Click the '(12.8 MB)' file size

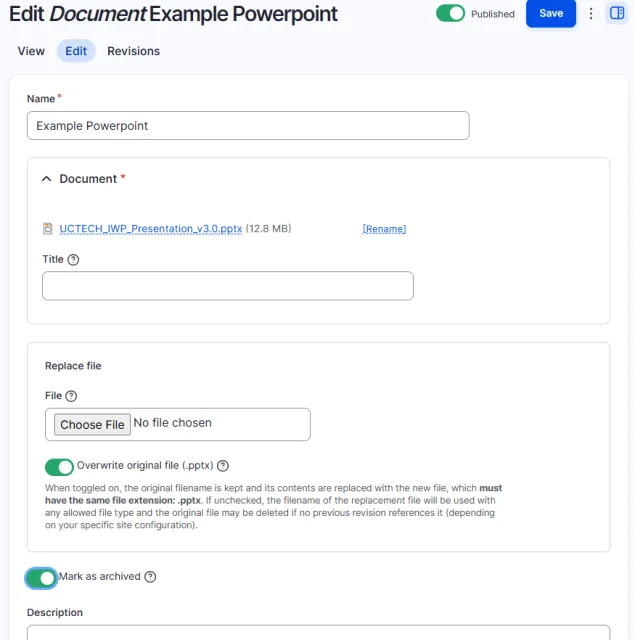click(268, 228)
